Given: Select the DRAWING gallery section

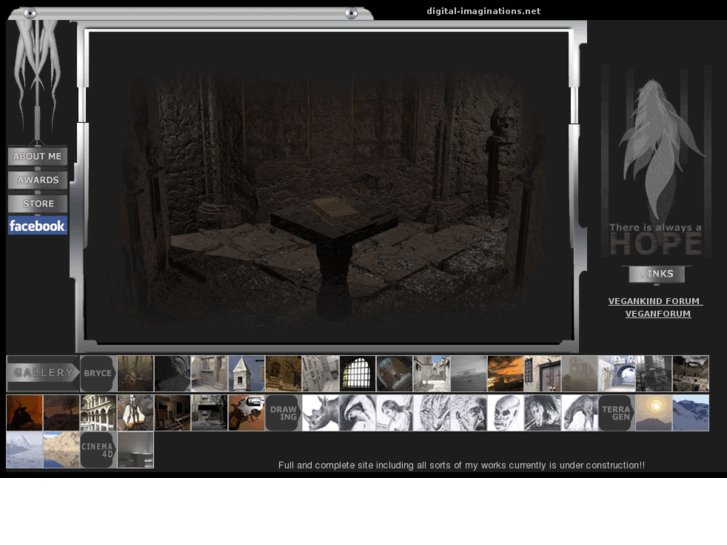Looking at the screenshot, I should click(283, 413).
